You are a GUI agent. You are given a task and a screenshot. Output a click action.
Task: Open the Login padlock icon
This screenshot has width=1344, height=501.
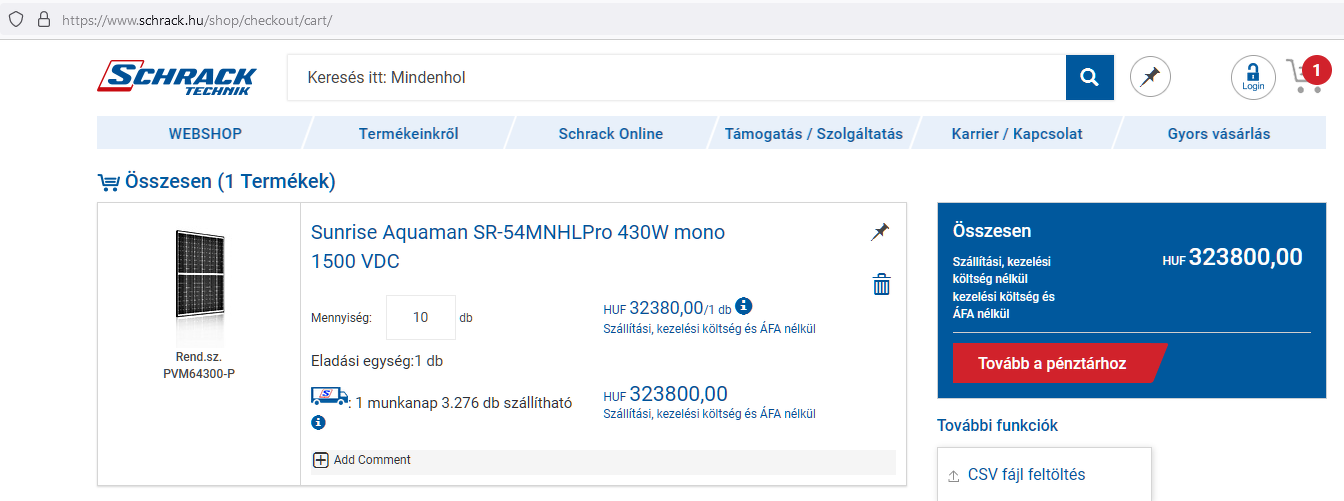(x=1253, y=77)
